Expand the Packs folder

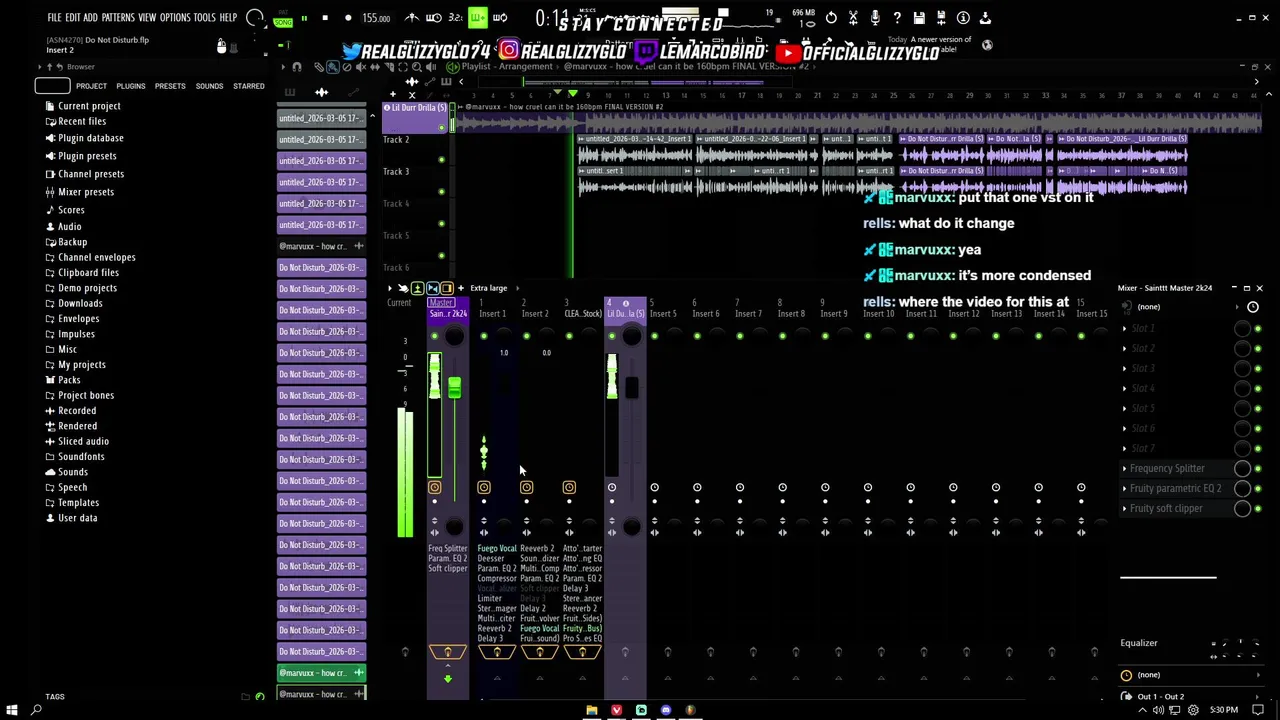click(69, 380)
